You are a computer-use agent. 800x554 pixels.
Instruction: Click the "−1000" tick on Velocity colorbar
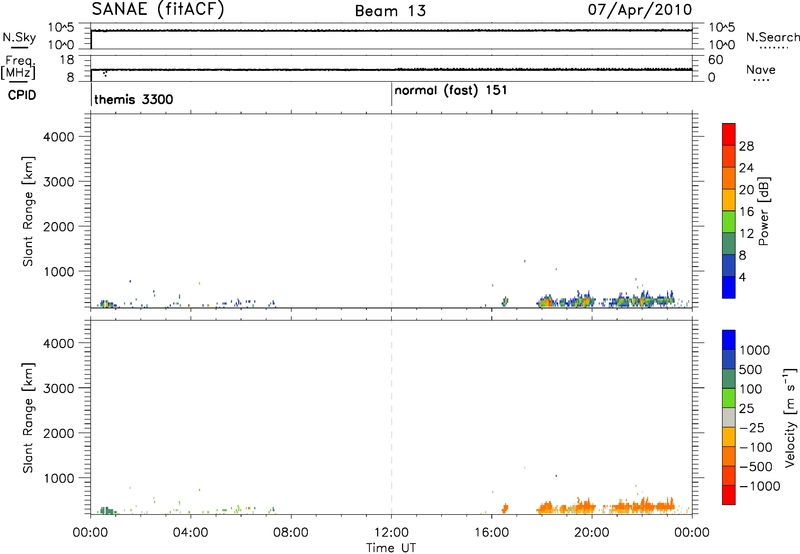tap(759, 486)
